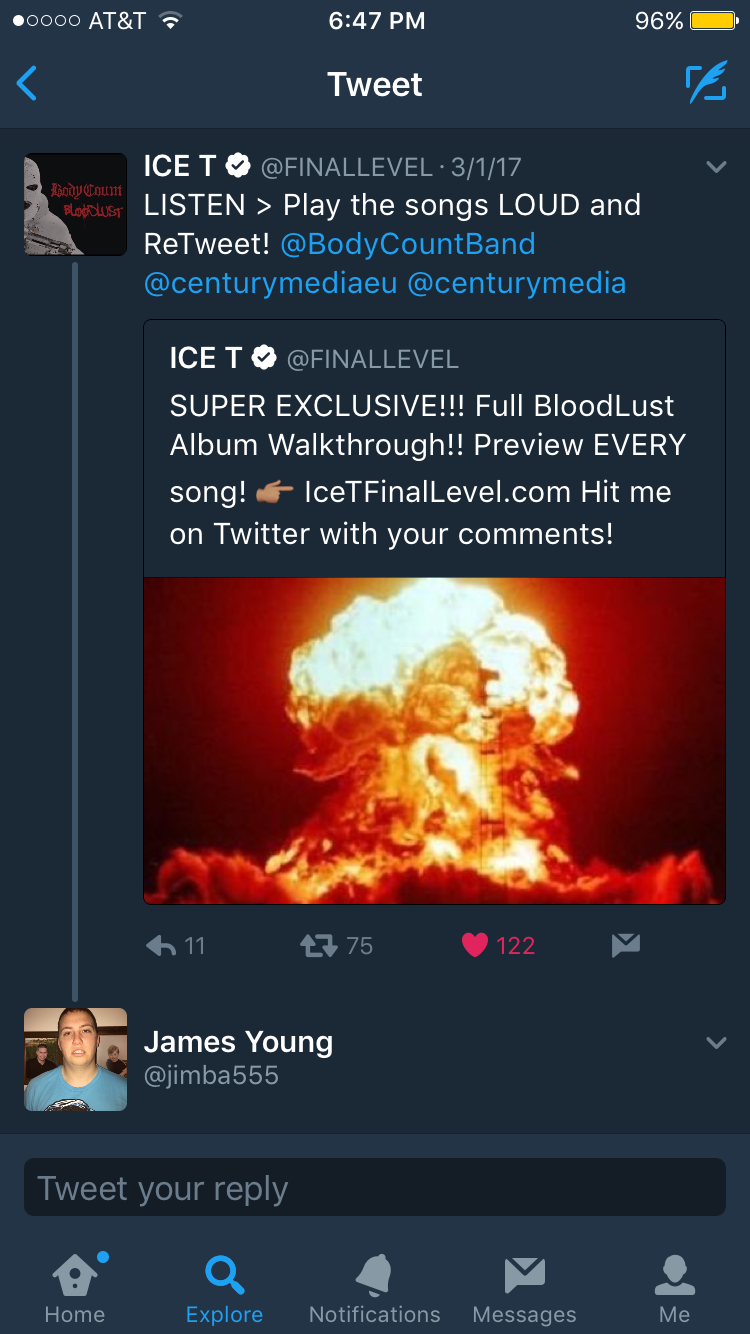Viewport: 750px width, 1334px height.
Task: Expand ICE T tweet options chevron
Action: pos(716,167)
